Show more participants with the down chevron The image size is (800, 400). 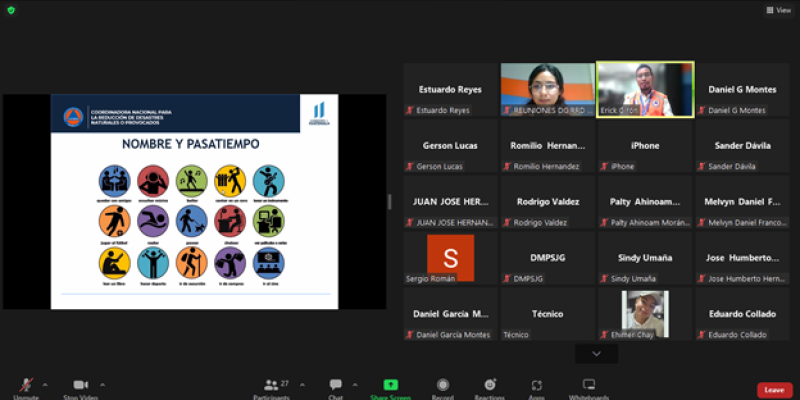597,353
